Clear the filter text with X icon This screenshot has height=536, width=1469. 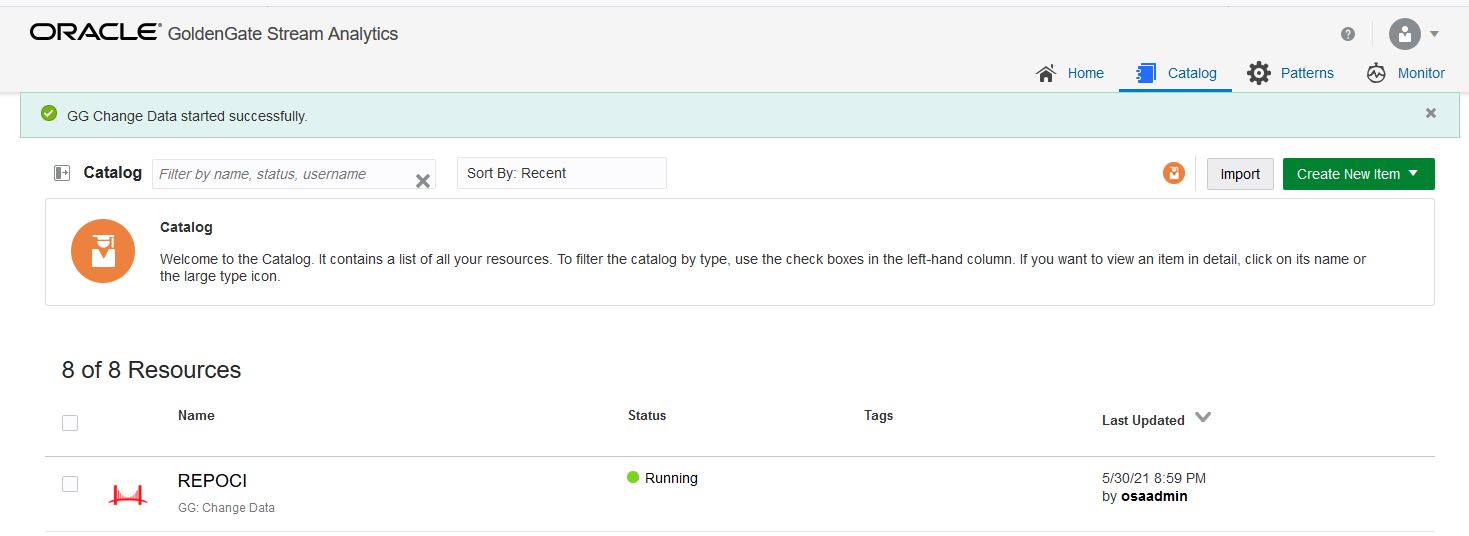(x=422, y=181)
